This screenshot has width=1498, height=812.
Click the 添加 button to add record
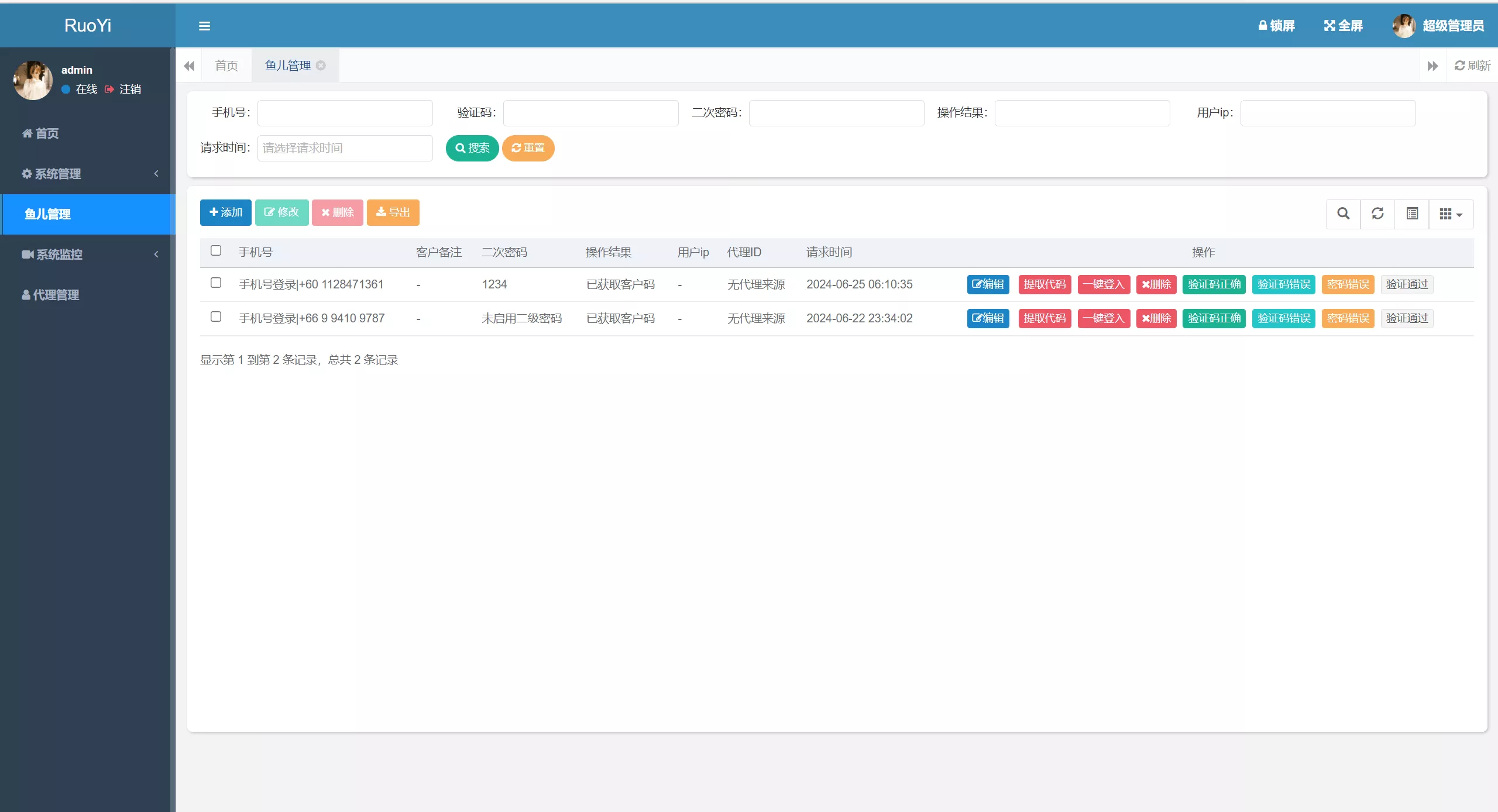225,212
